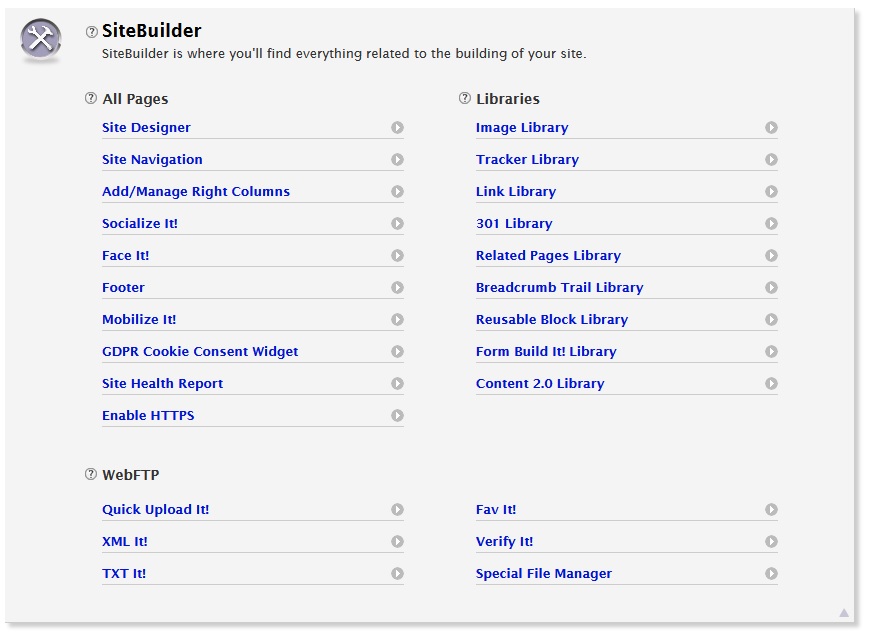This screenshot has height=636, width=870.
Task: Click the help icon next to WebFTP
Action: (92, 475)
